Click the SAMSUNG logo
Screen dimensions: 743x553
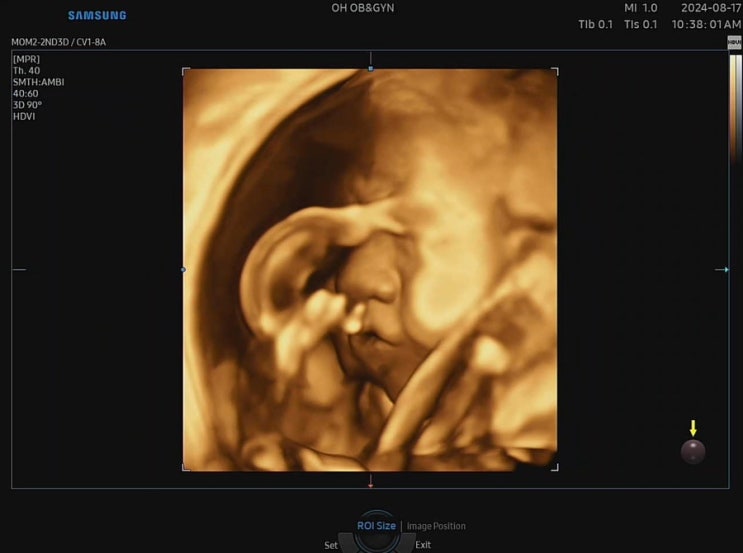[x=97, y=16]
